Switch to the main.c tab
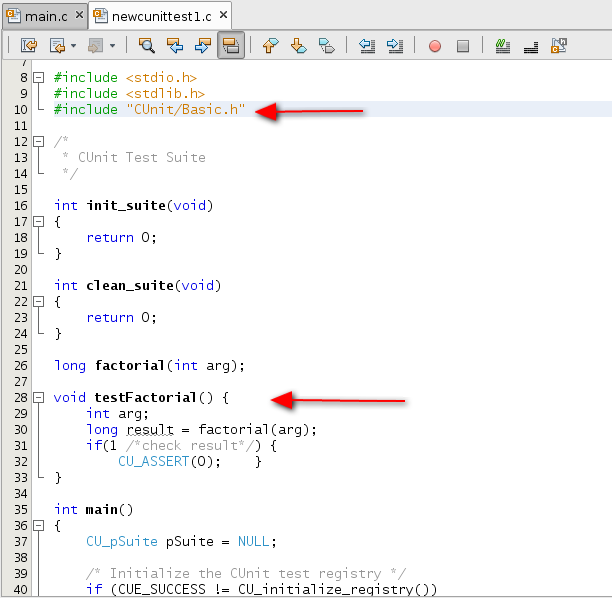The height and width of the screenshot is (598, 612). click(x=42, y=15)
